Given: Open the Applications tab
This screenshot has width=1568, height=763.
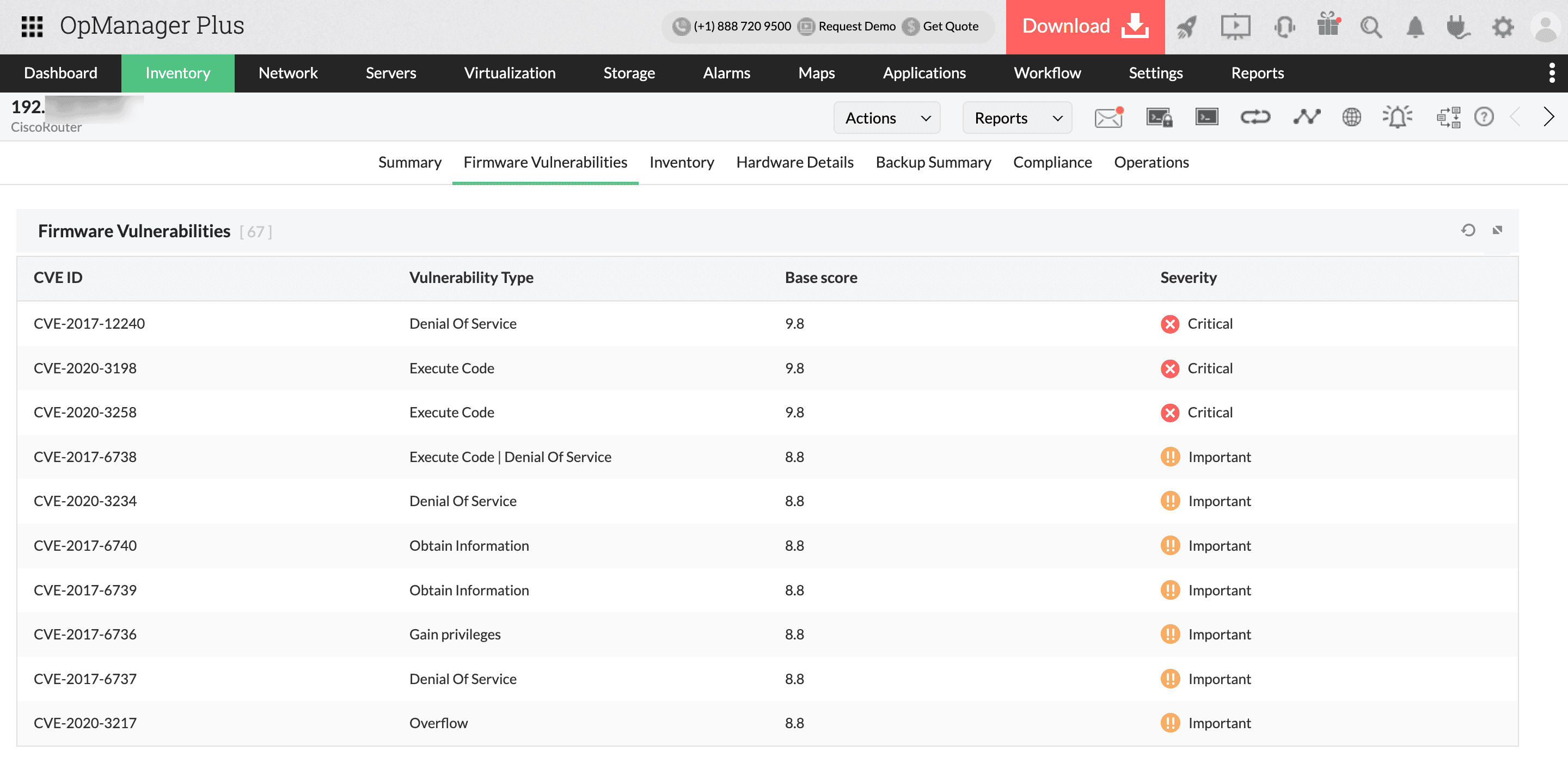Looking at the screenshot, I should coord(924,73).
